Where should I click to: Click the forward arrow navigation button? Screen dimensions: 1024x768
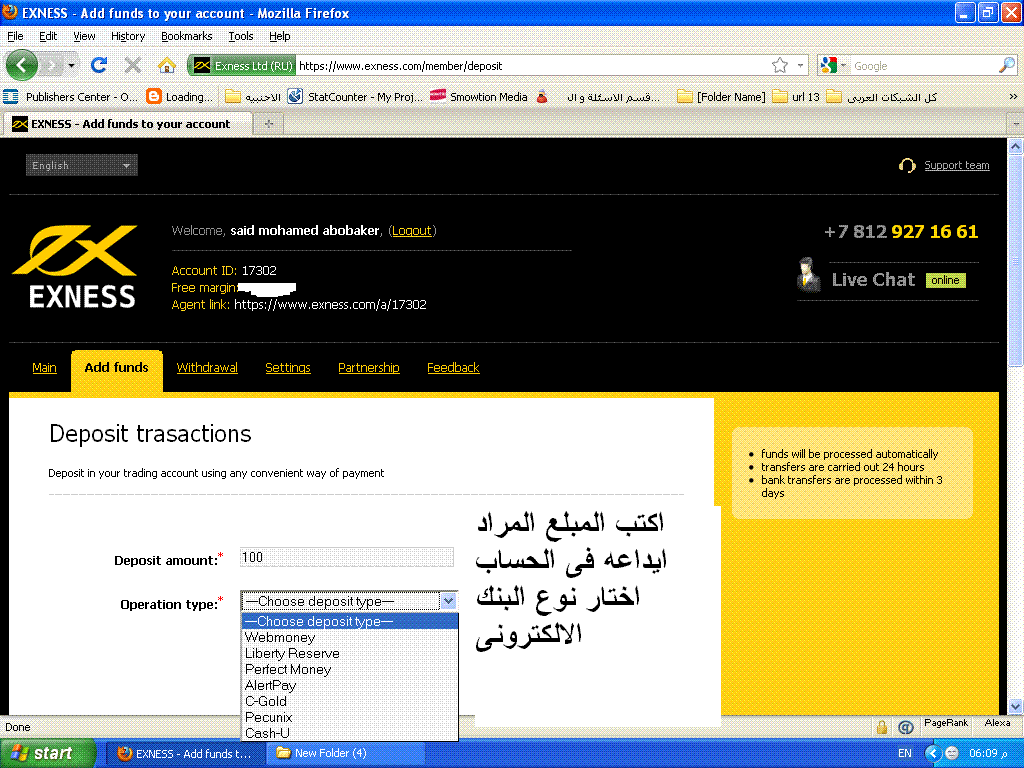click(50, 65)
